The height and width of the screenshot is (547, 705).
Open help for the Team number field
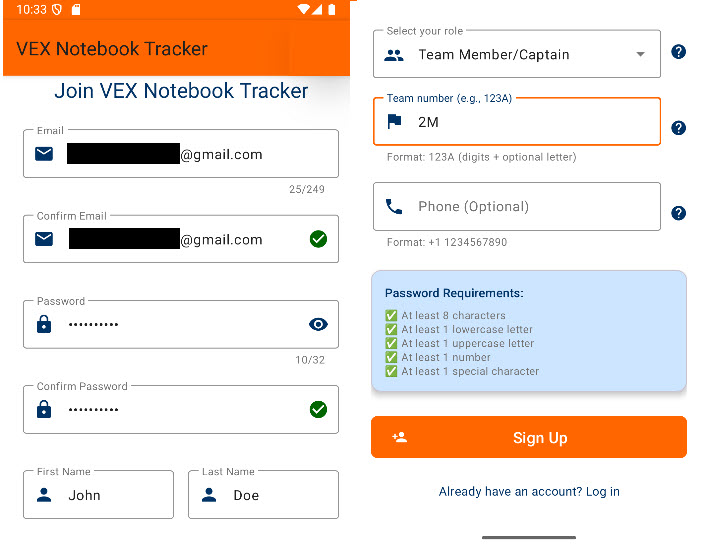coord(678,128)
